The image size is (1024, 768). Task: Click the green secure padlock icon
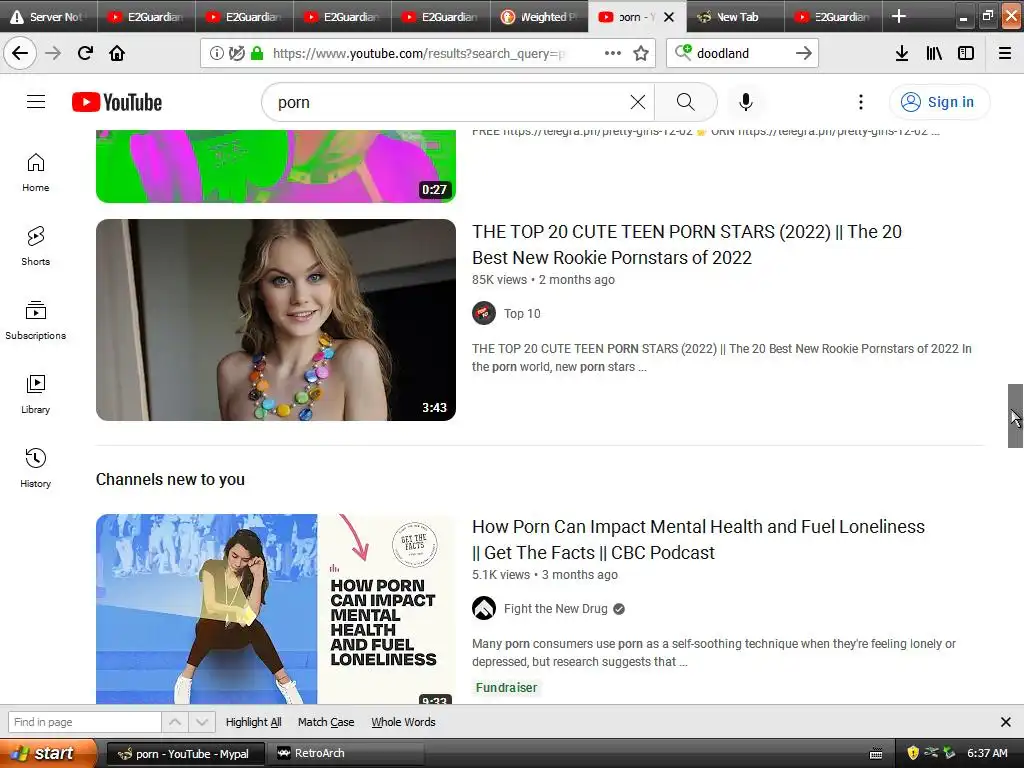(257, 54)
